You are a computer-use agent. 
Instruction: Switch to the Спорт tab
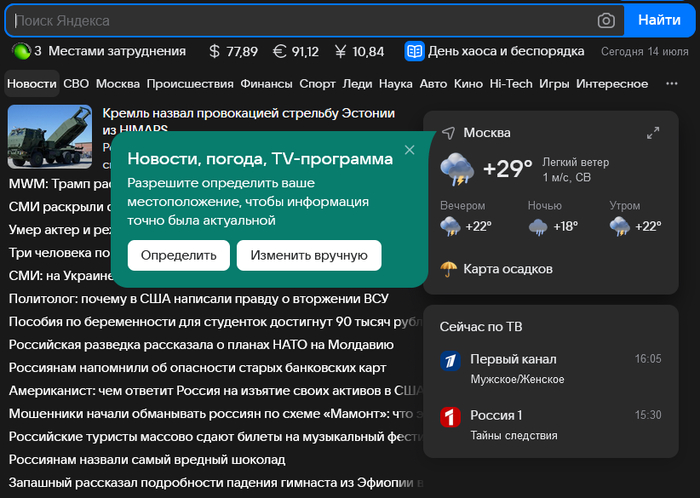click(x=317, y=84)
